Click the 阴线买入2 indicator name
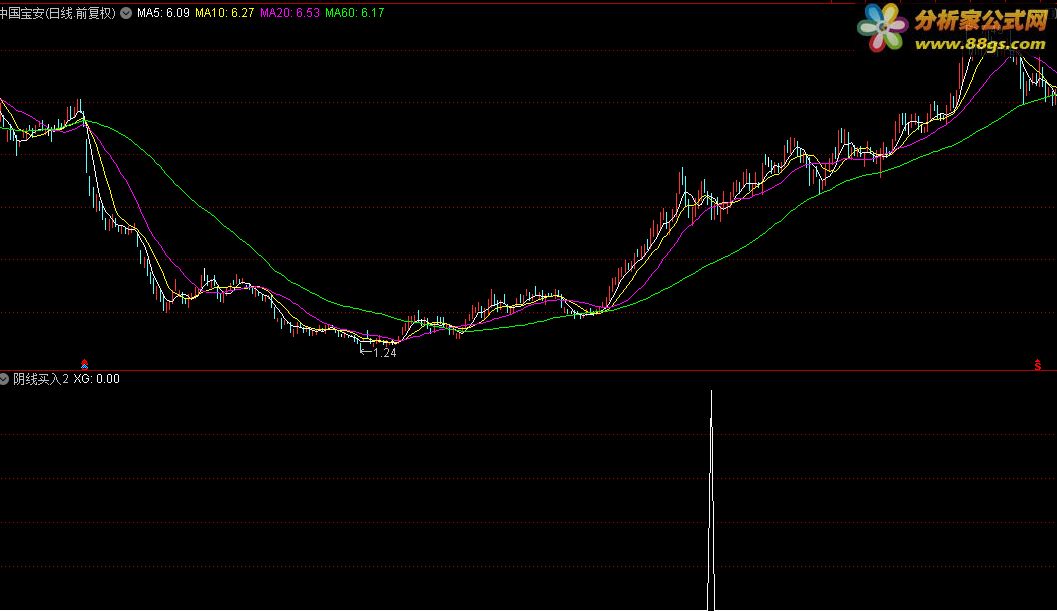 coord(41,379)
